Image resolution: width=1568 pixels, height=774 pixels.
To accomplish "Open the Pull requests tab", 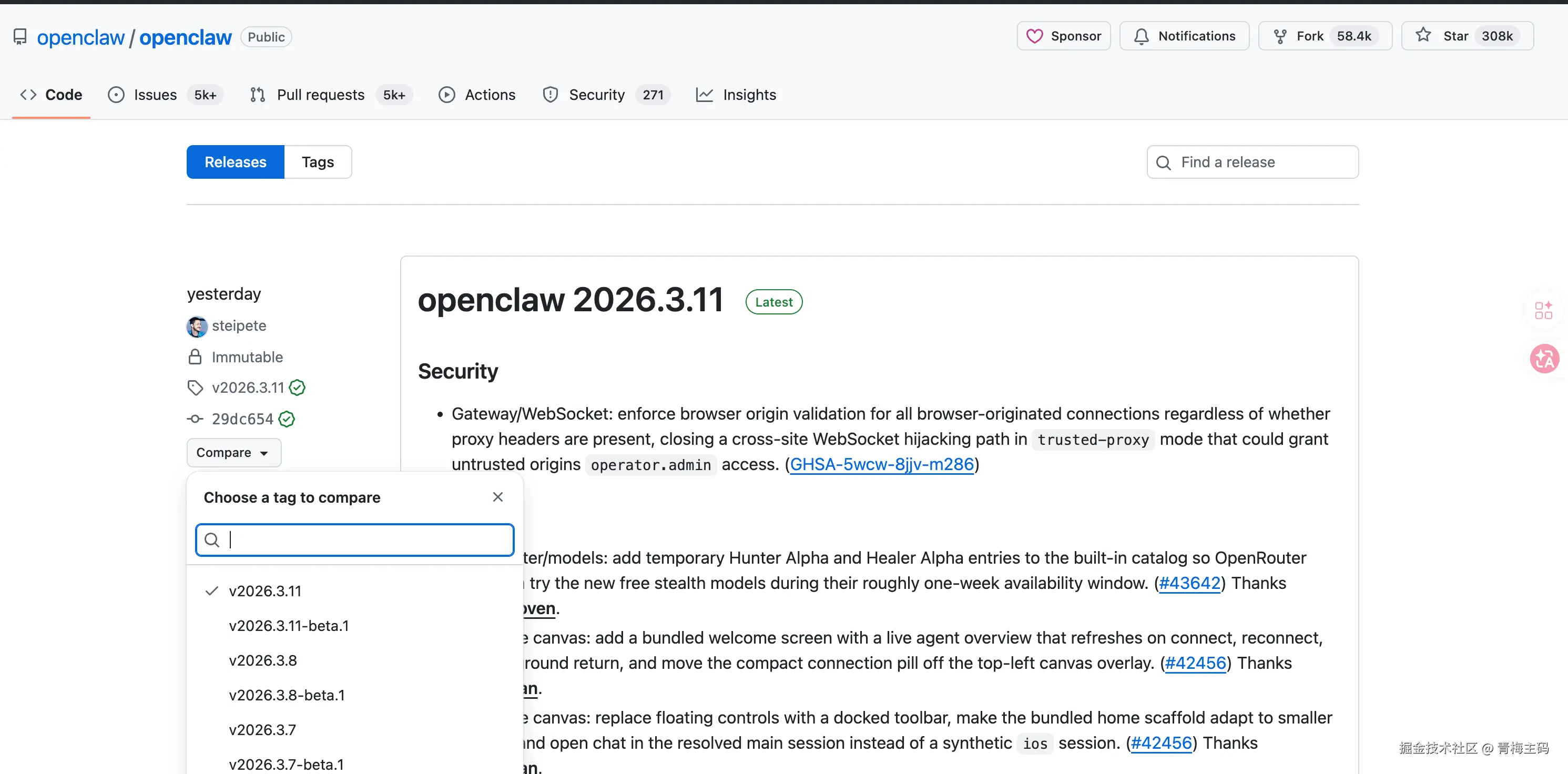I will [x=320, y=95].
